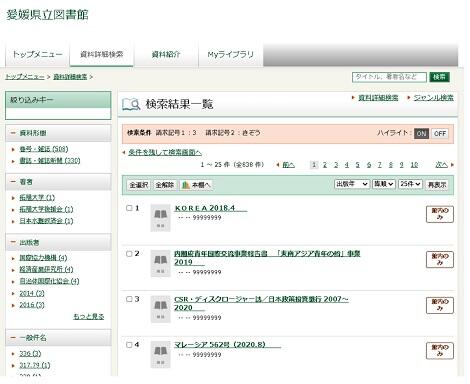
Task: Click the previous-page arrow before 前へ
Action: click(278, 165)
